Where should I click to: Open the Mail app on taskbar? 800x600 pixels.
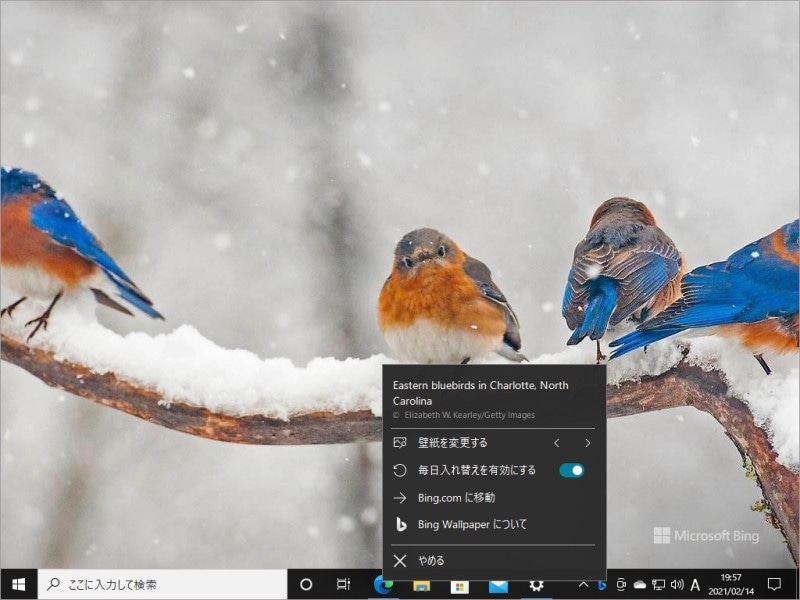point(498,585)
